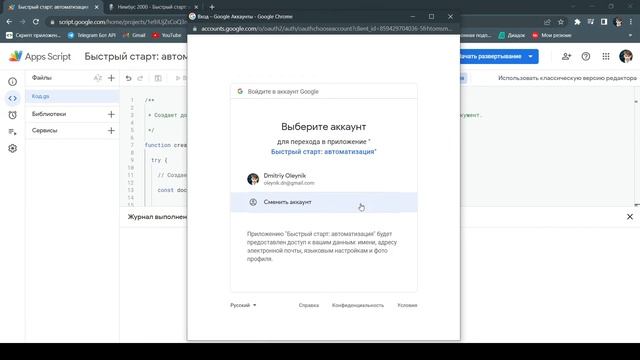
Task: Open the Быстрый старт: автоматизация app link
Action: tap(323, 152)
